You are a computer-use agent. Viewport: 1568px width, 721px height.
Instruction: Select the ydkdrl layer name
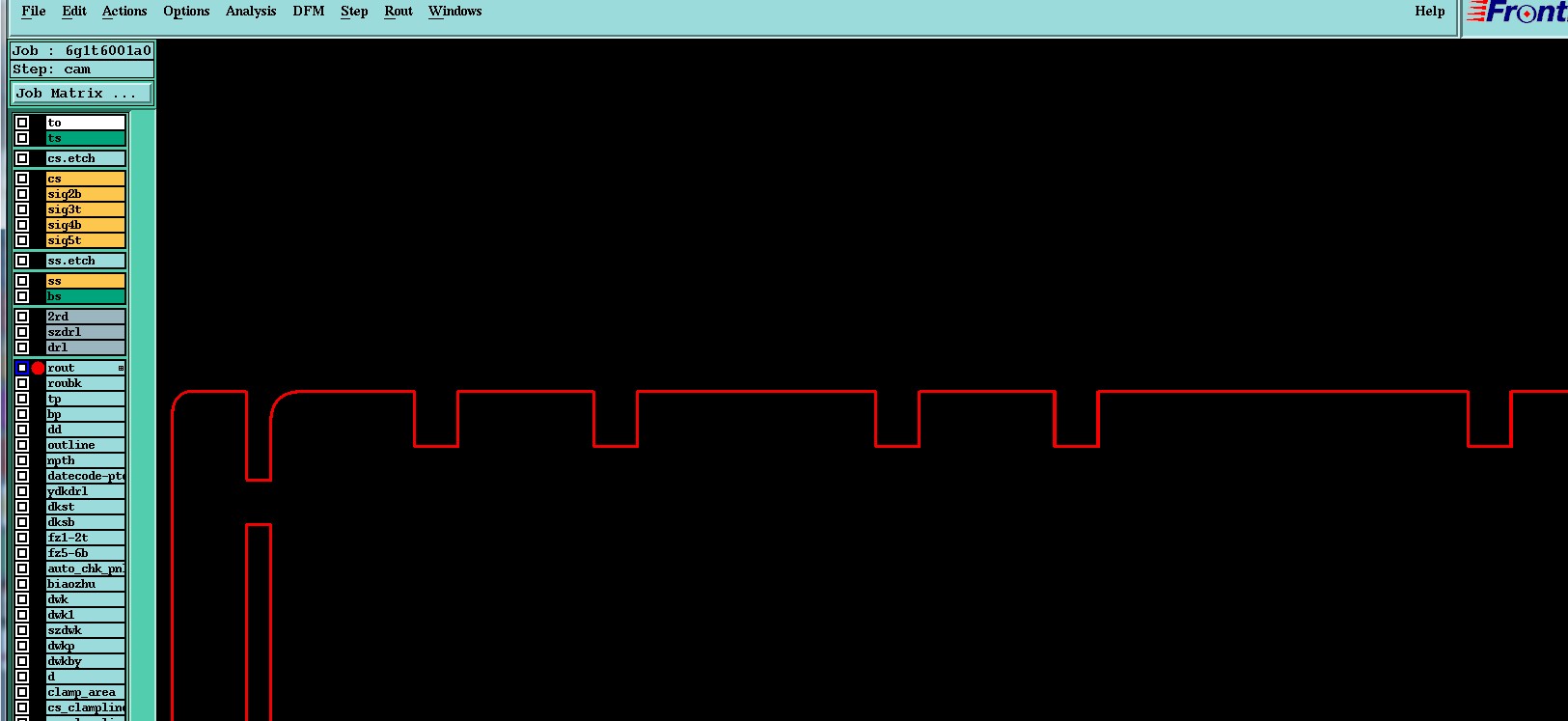(86, 491)
